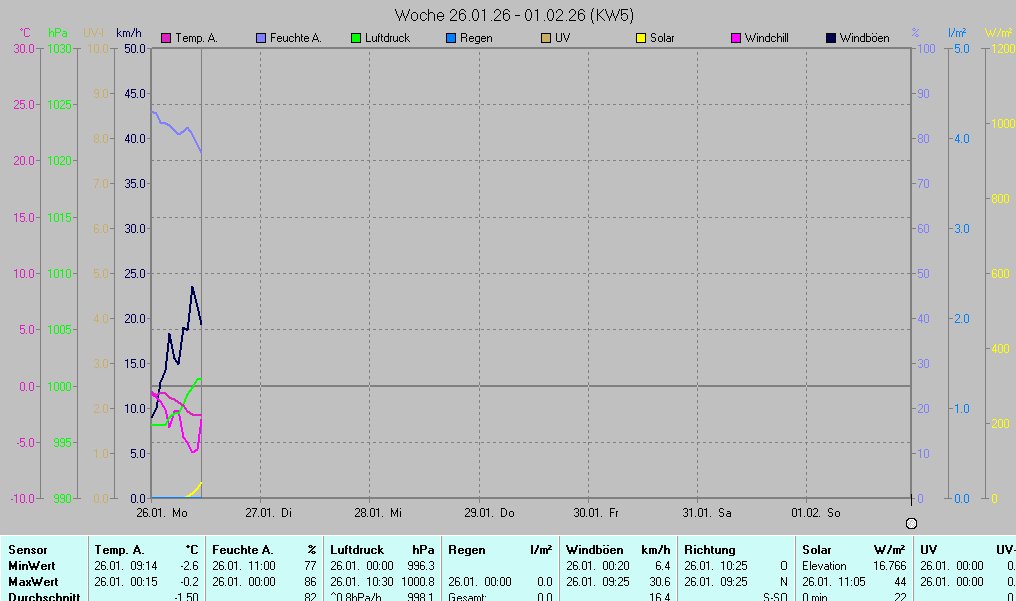Click the green Luftdruck legend swatch

tap(356, 39)
